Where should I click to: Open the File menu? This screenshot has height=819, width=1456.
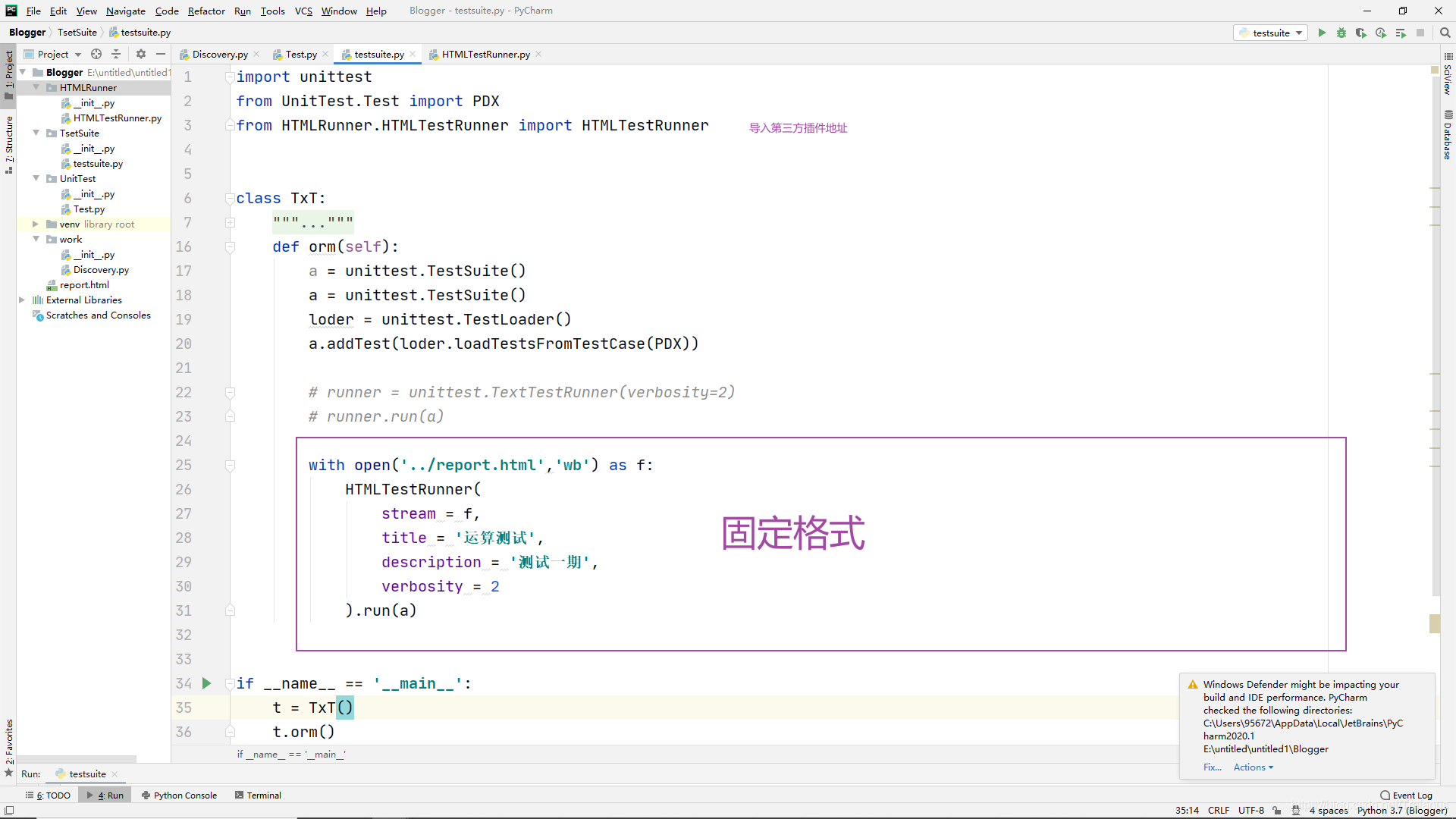tap(33, 11)
